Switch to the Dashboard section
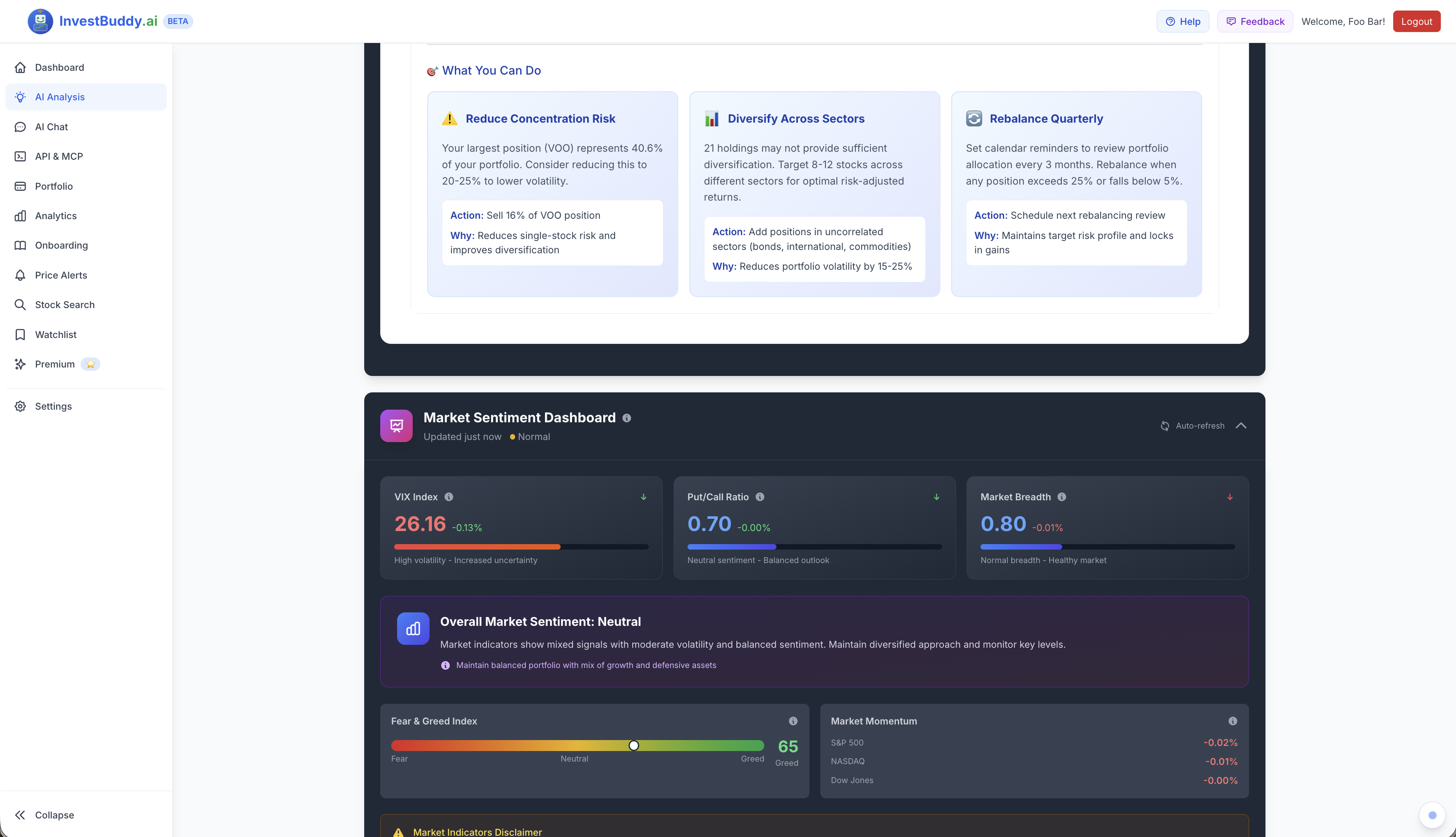Image resolution: width=1456 pixels, height=837 pixels. [x=59, y=67]
